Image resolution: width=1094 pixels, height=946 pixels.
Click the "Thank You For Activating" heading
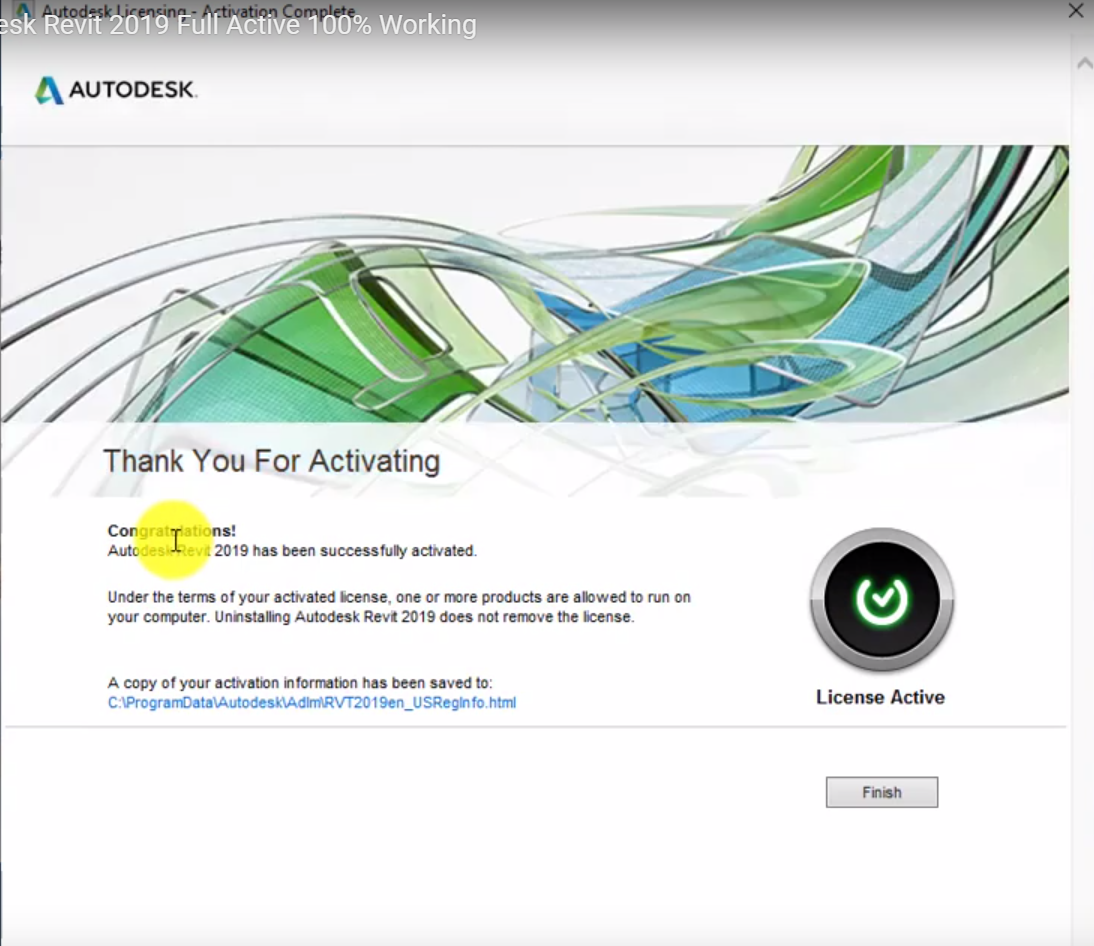tap(271, 461)
